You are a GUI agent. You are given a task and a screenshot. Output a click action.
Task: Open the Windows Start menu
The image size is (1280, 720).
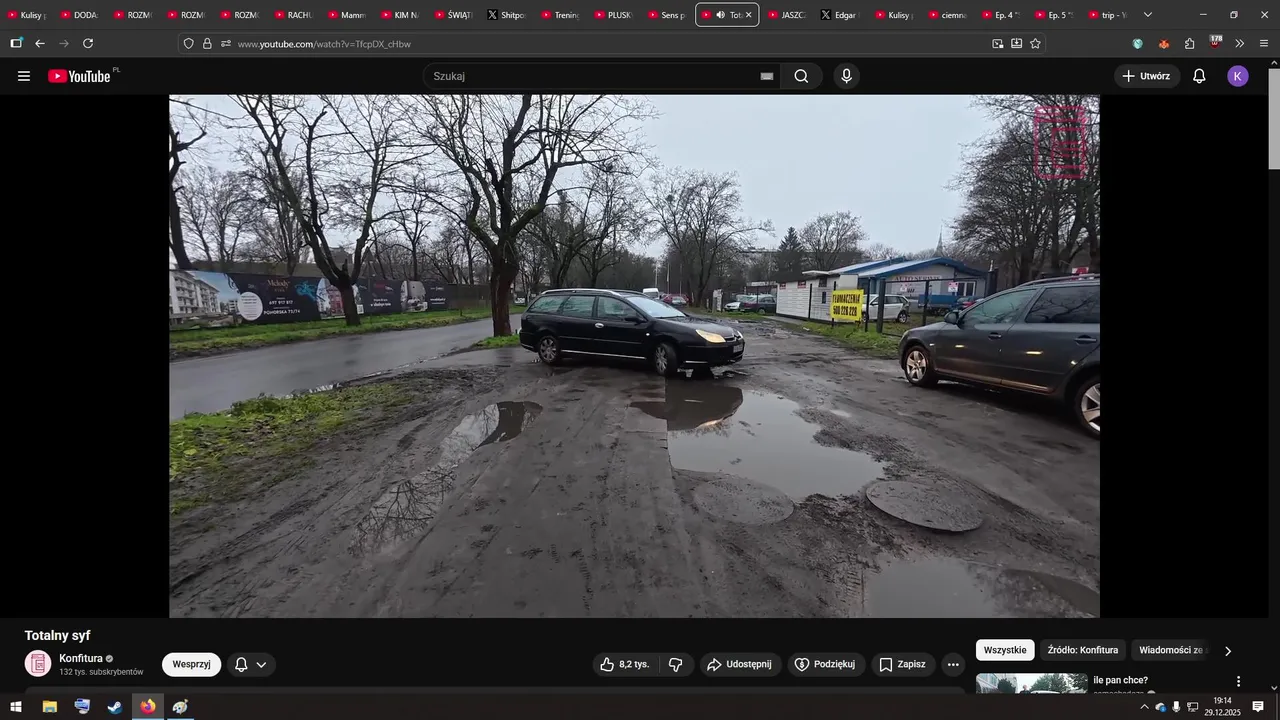coord(16,707)
